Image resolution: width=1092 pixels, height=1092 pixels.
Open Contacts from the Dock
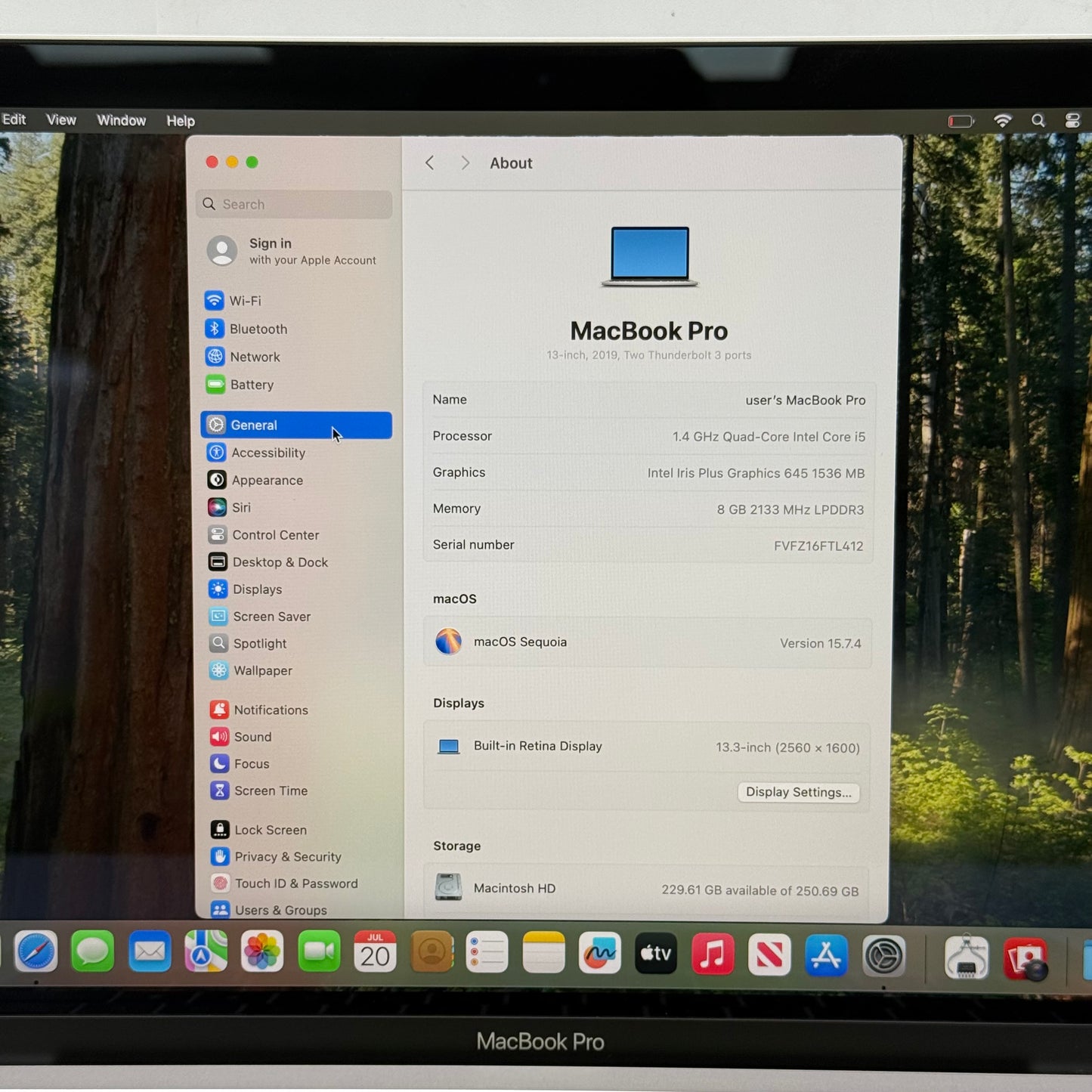click(432, 952)
